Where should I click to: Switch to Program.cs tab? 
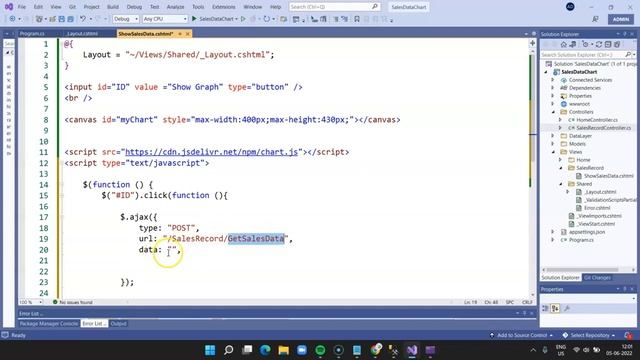pos(32,34)
